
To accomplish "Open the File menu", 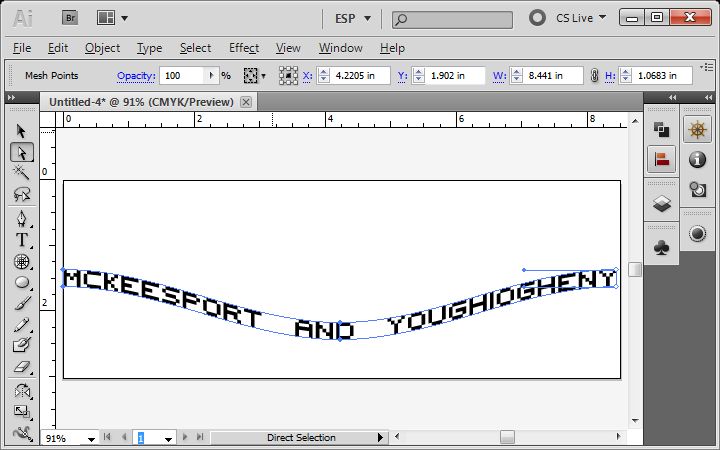I will pyautogui.click(x=22, y=48).
